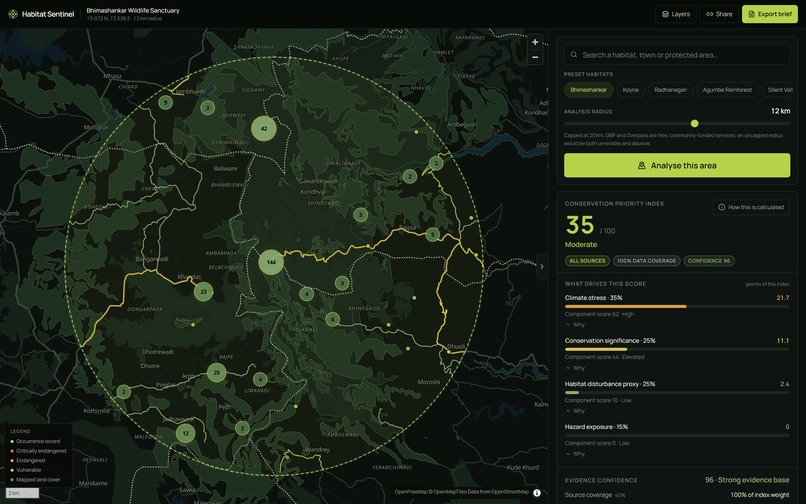Click the Climate stress progress bar
The width and height of the screenshot is (806, 504).
click(677, 307)
